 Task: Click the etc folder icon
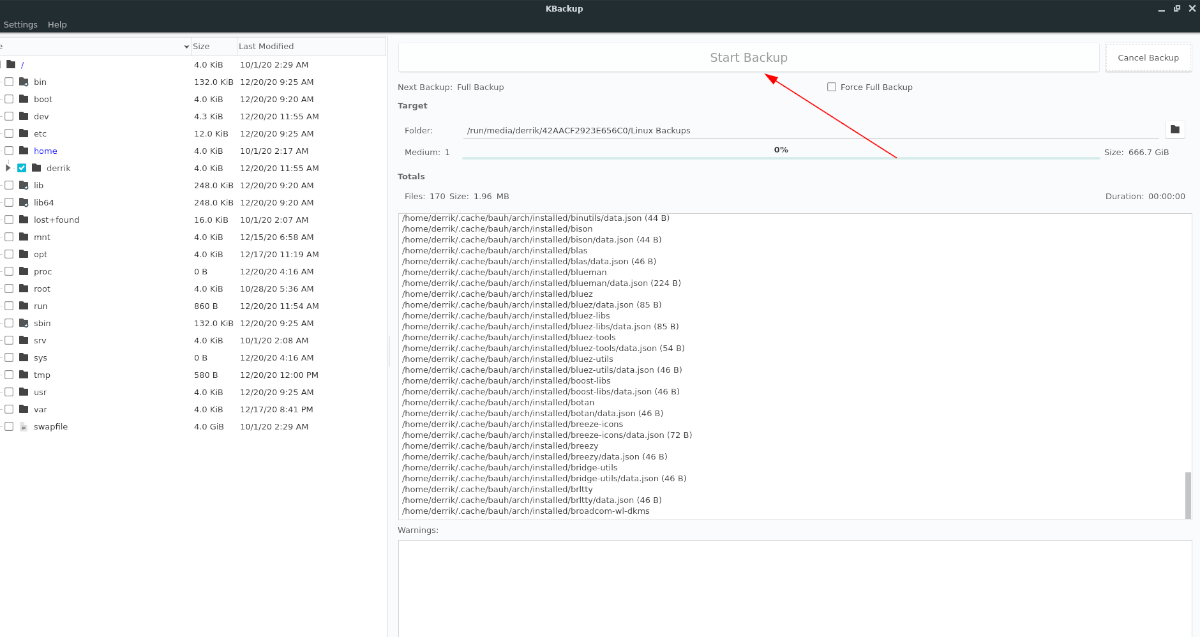pos(25,133)
